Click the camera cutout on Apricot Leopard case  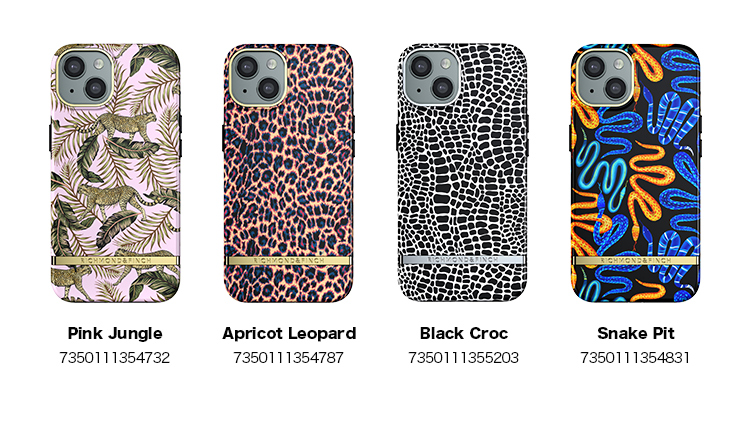click(x=258, y=77)
